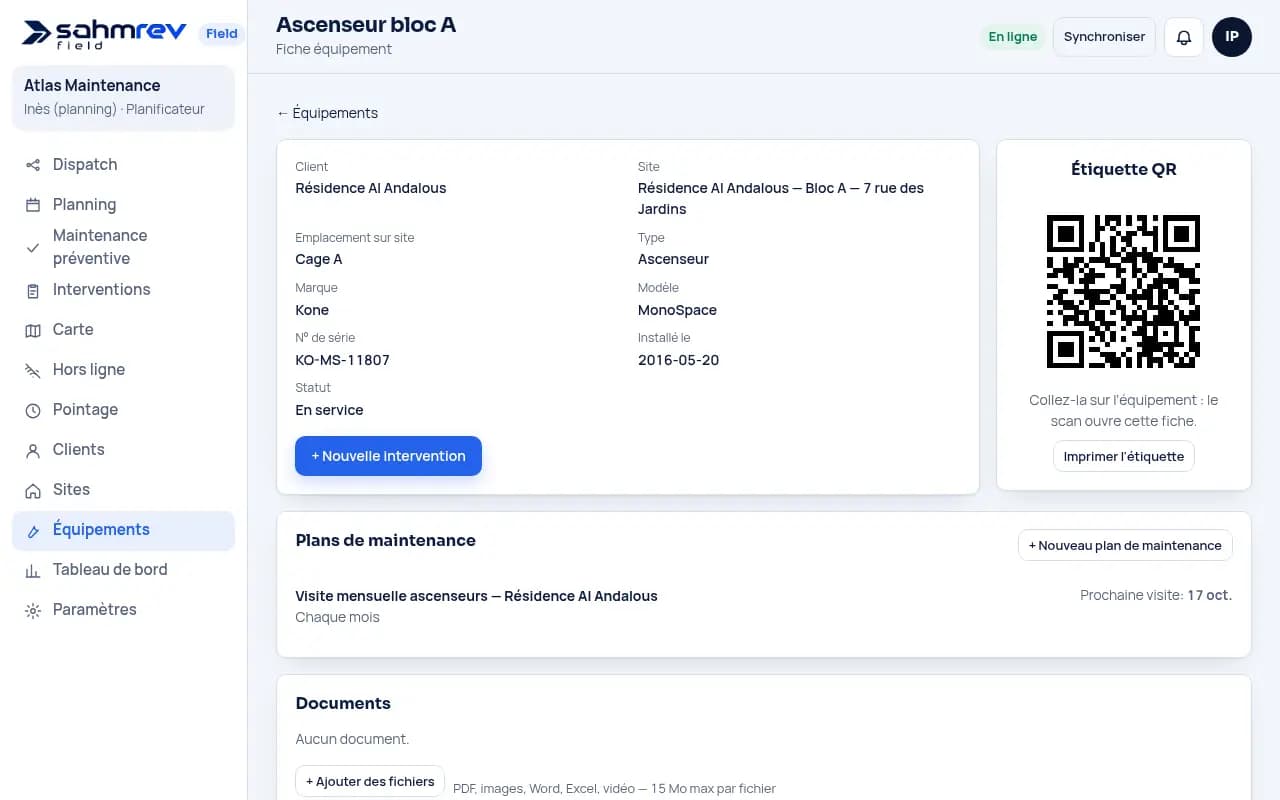Click serial number KO-MS-11807
This screenshot has height=800, width=1280.
pos(342,360)
